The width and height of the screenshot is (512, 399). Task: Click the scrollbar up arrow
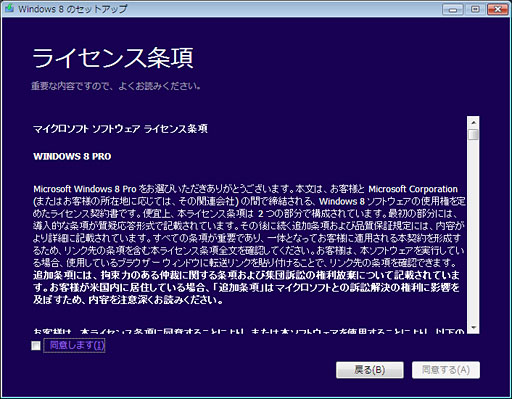[x=473, y=122]
